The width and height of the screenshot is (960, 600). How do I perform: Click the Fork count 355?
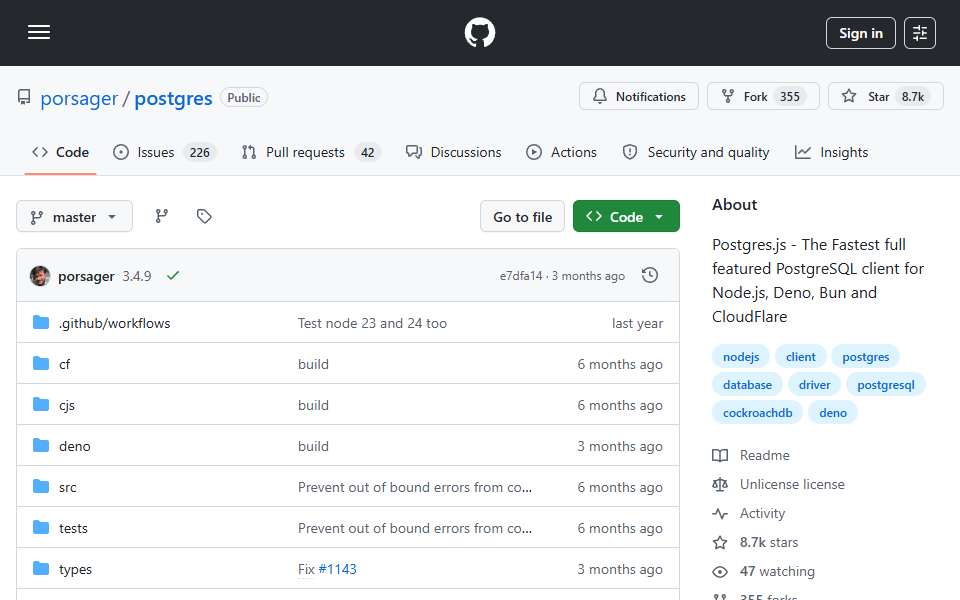click(790, 97)
